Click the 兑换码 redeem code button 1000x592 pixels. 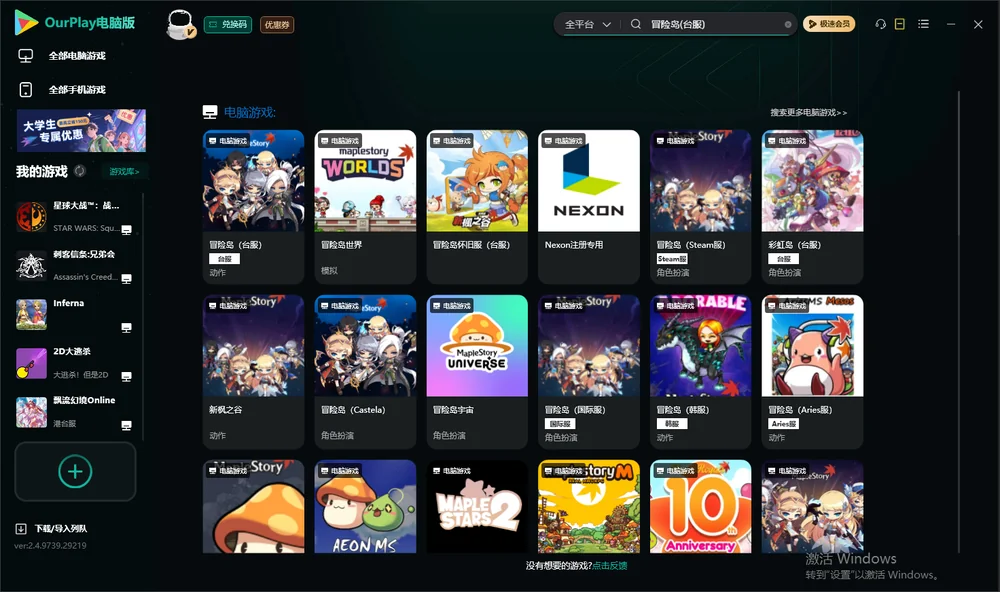(x=228, y=25)
